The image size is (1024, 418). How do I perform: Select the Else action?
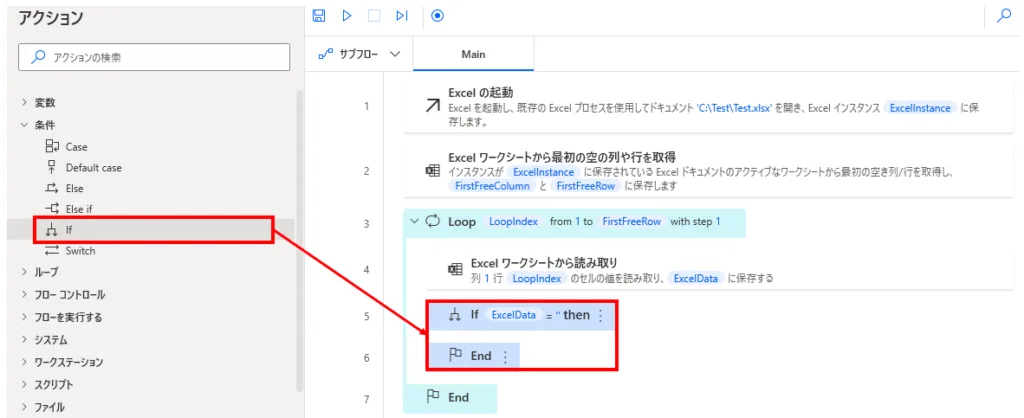pyautogui.click(x=74, y=188)
